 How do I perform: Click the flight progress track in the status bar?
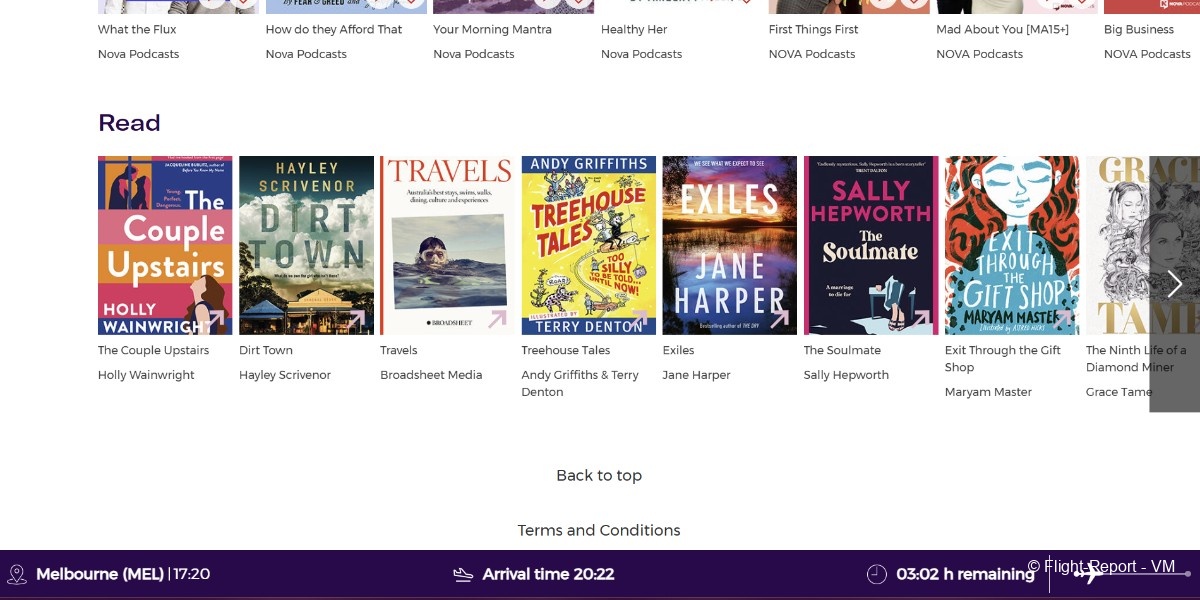(1130, 574)
